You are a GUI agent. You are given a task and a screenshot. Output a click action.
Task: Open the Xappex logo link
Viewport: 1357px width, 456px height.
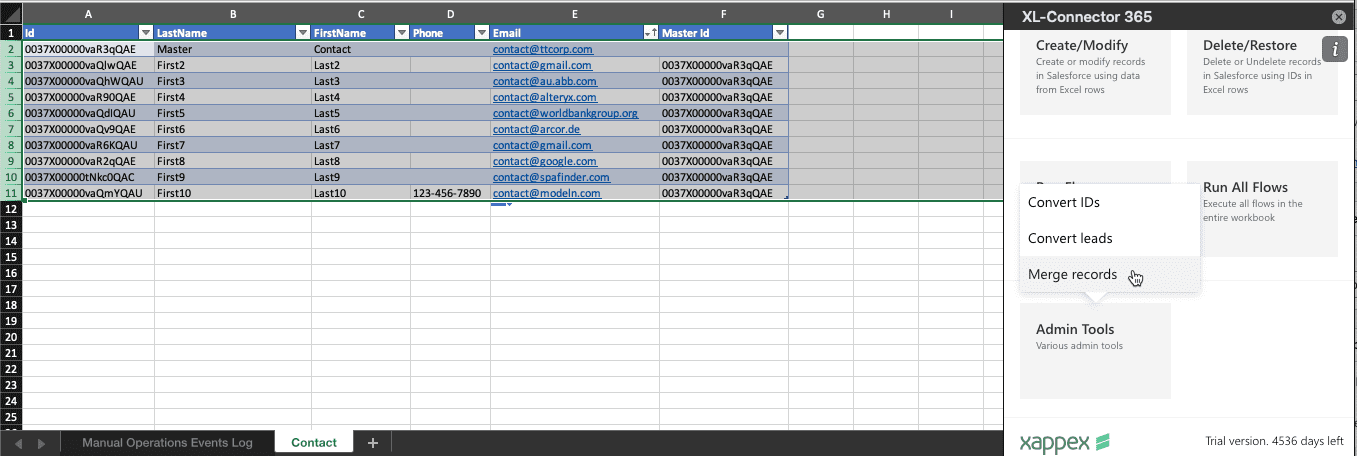(1064, 442)
